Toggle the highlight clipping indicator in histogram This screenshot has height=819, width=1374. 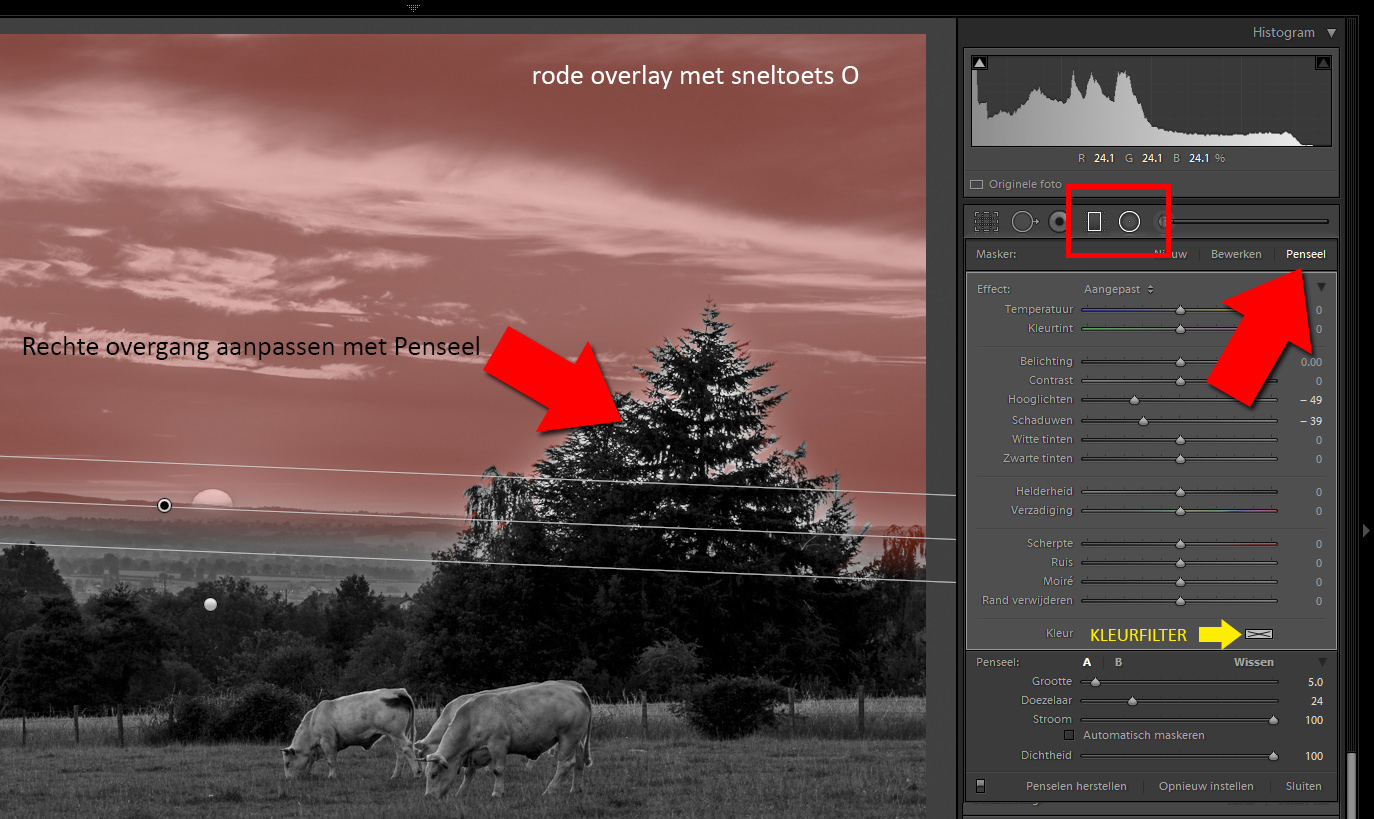click(1323, 63)
